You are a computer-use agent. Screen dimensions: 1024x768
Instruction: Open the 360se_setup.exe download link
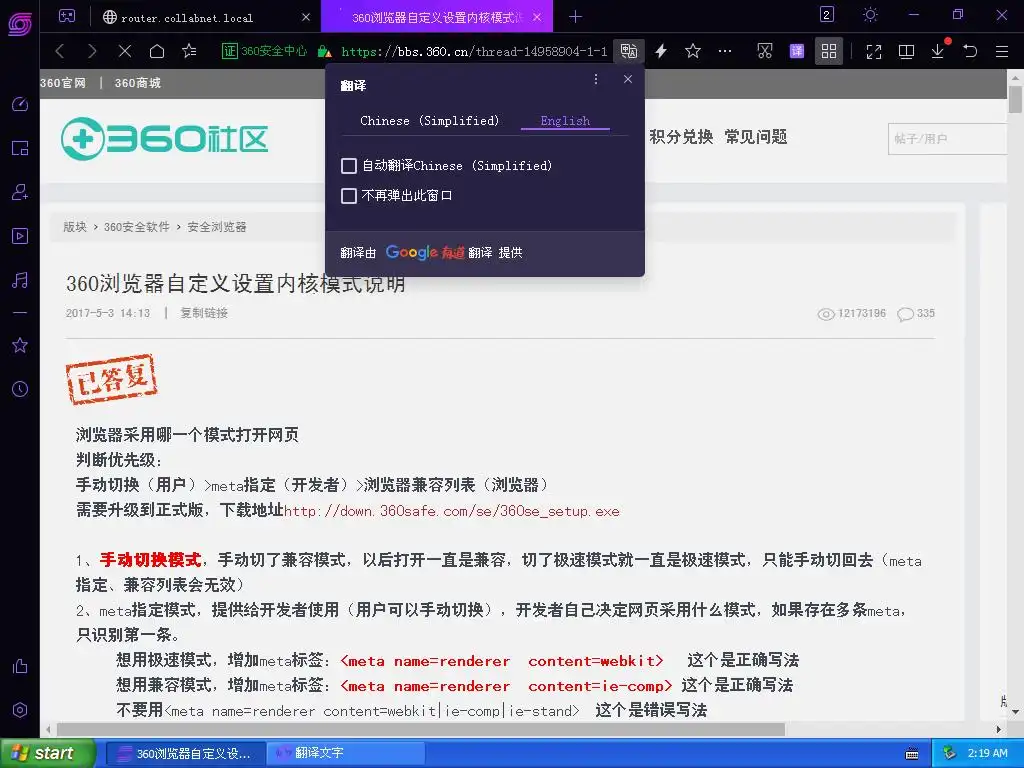coord(452,511)
